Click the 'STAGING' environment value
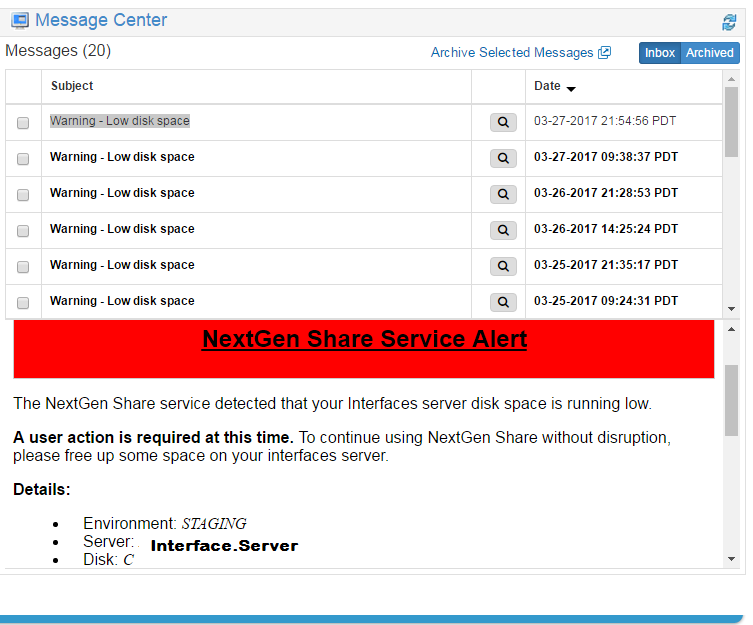The image size is (753, 625). [214, 523]
